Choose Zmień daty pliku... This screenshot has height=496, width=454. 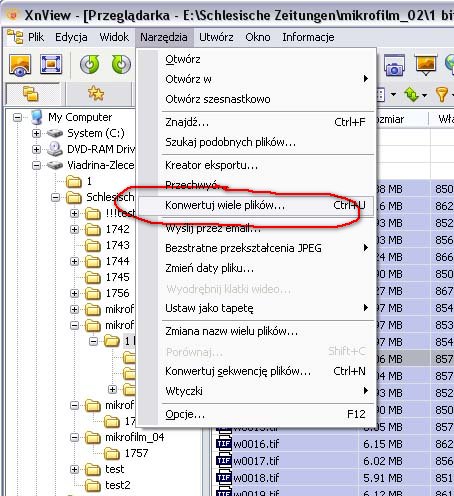(x=256, y=268)
